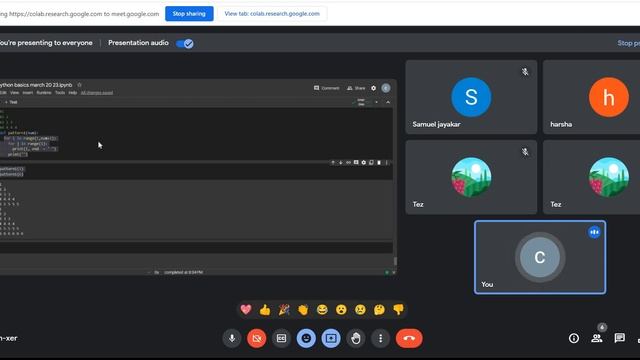Mute the microphone in the call bar
This screenshot has width=640, height=360.
click(x=232, y=338)
